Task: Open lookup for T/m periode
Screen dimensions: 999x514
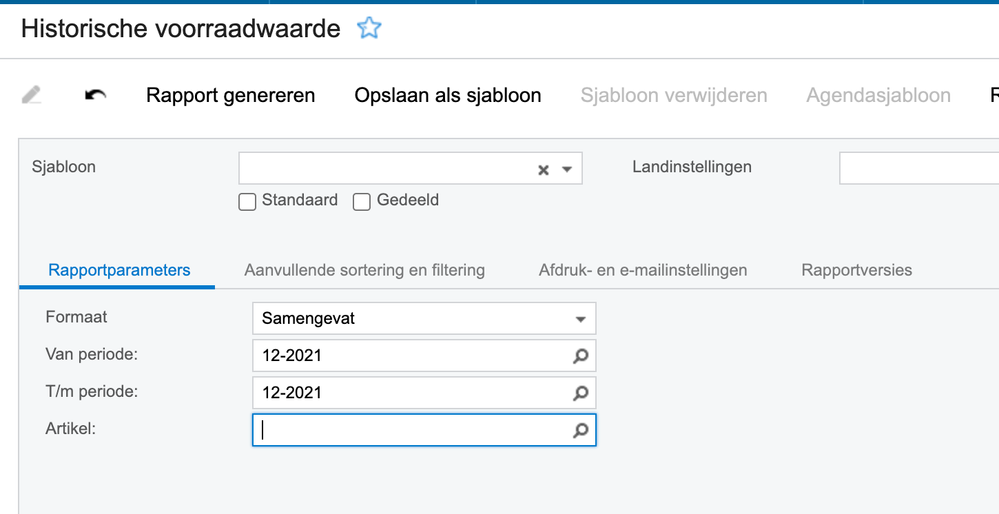Action: click(580, 393)
